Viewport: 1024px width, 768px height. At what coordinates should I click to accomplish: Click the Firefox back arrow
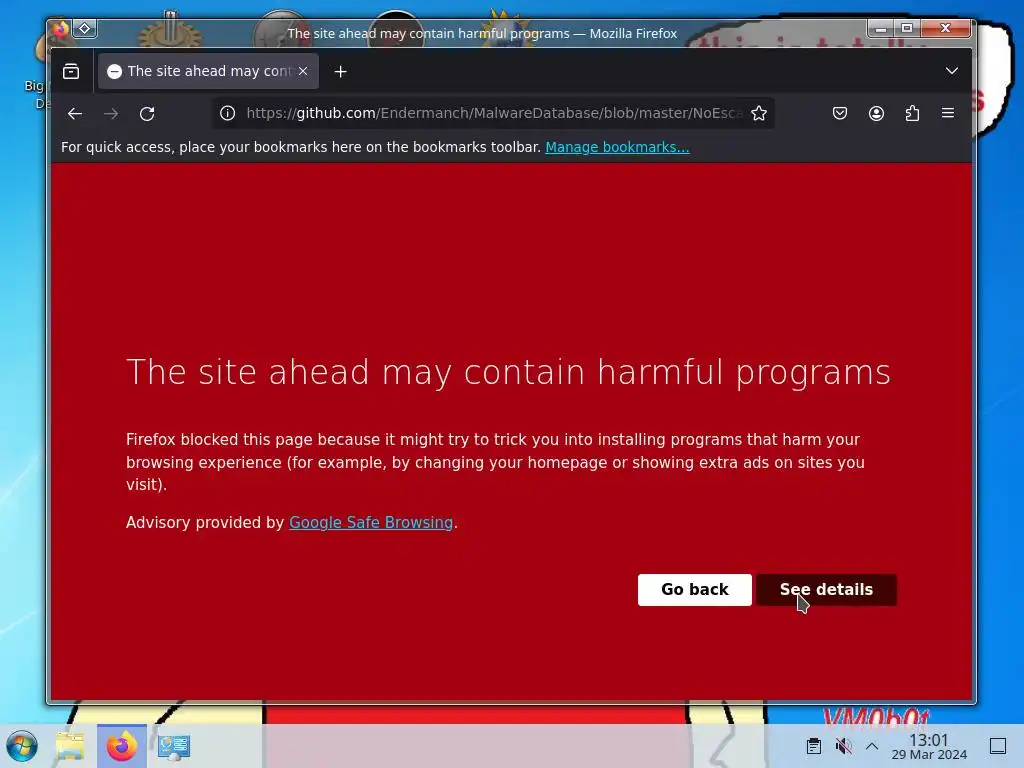[x=74, y=114]
